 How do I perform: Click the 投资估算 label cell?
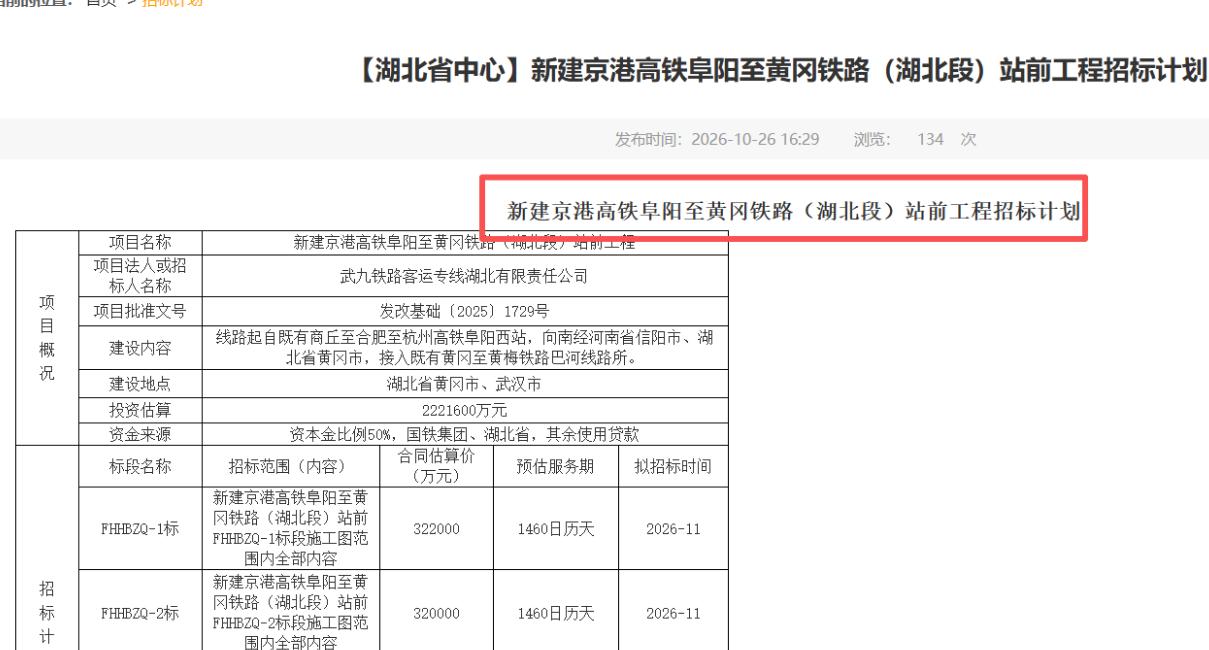(140, 410)
